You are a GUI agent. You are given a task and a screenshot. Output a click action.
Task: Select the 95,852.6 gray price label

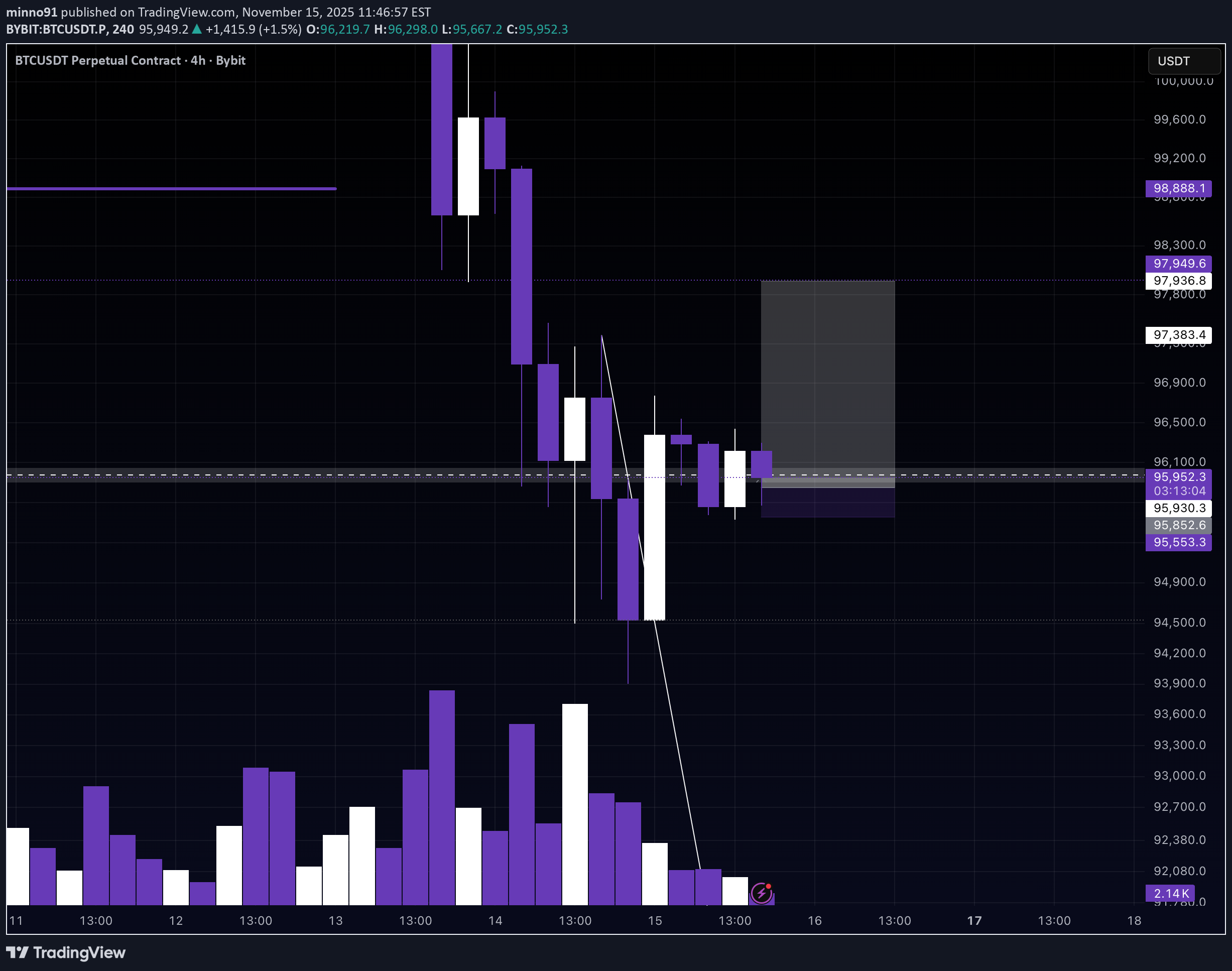(1178, 525)
